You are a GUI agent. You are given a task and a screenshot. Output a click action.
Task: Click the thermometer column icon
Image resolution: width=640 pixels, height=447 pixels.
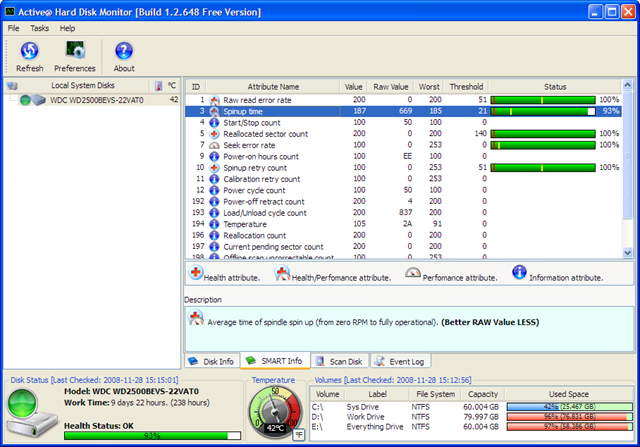[158, 86]
